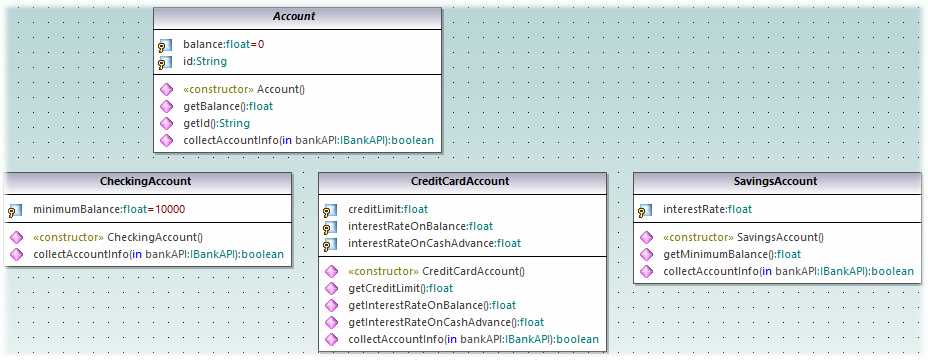Select the CheckingAccount() constructor operation

pos(118,237)
